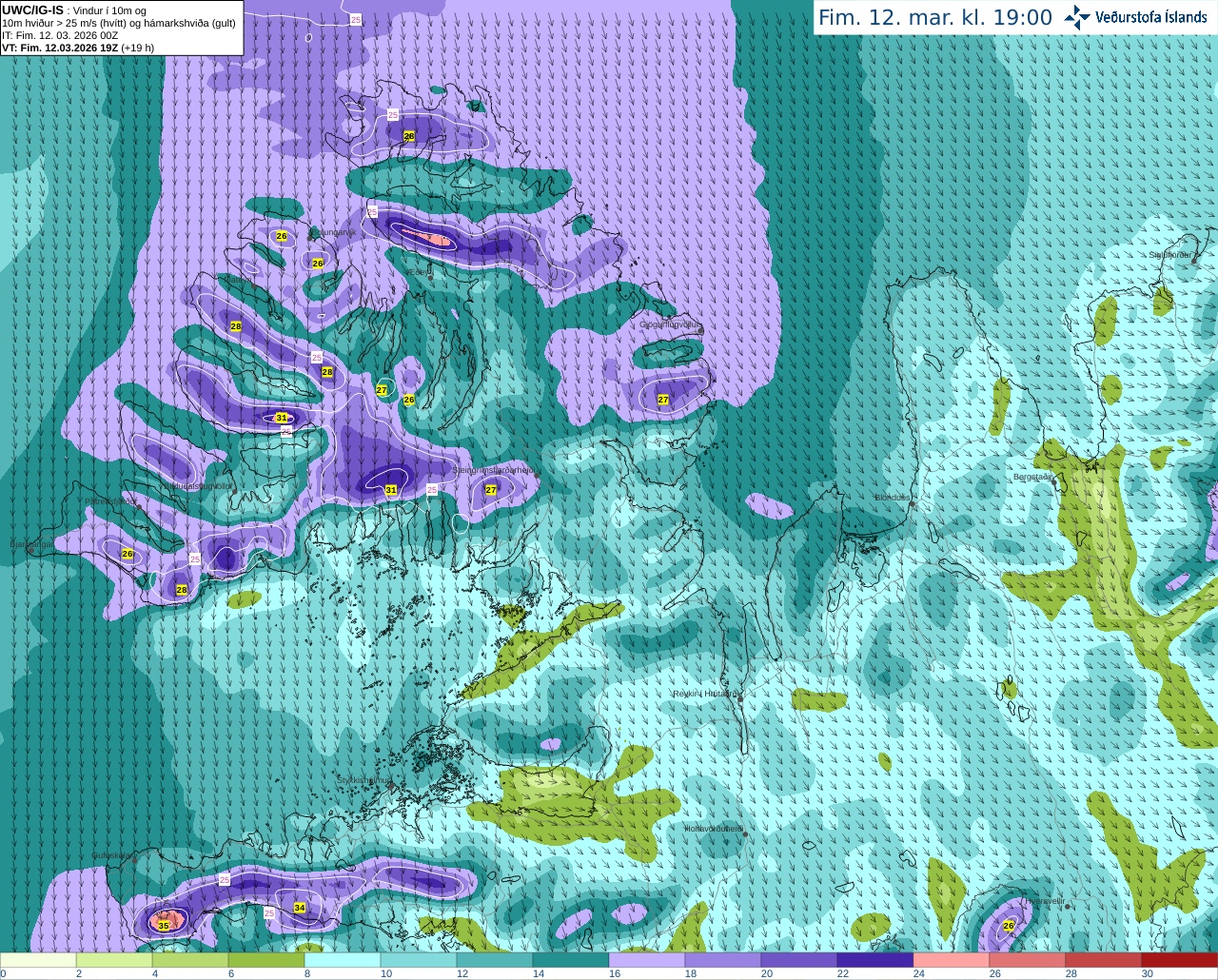Screen dimensions: 1218x980
Task: Click the legend value '2'
Action: tap(79, 973)
